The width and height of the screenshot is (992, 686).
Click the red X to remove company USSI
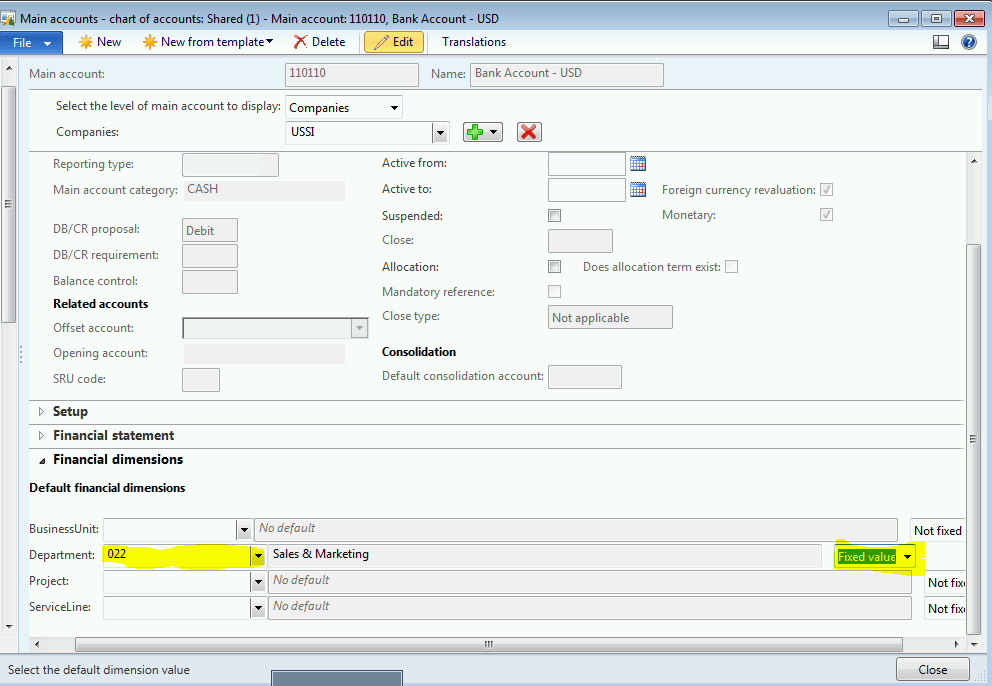[x=529, y=131]
